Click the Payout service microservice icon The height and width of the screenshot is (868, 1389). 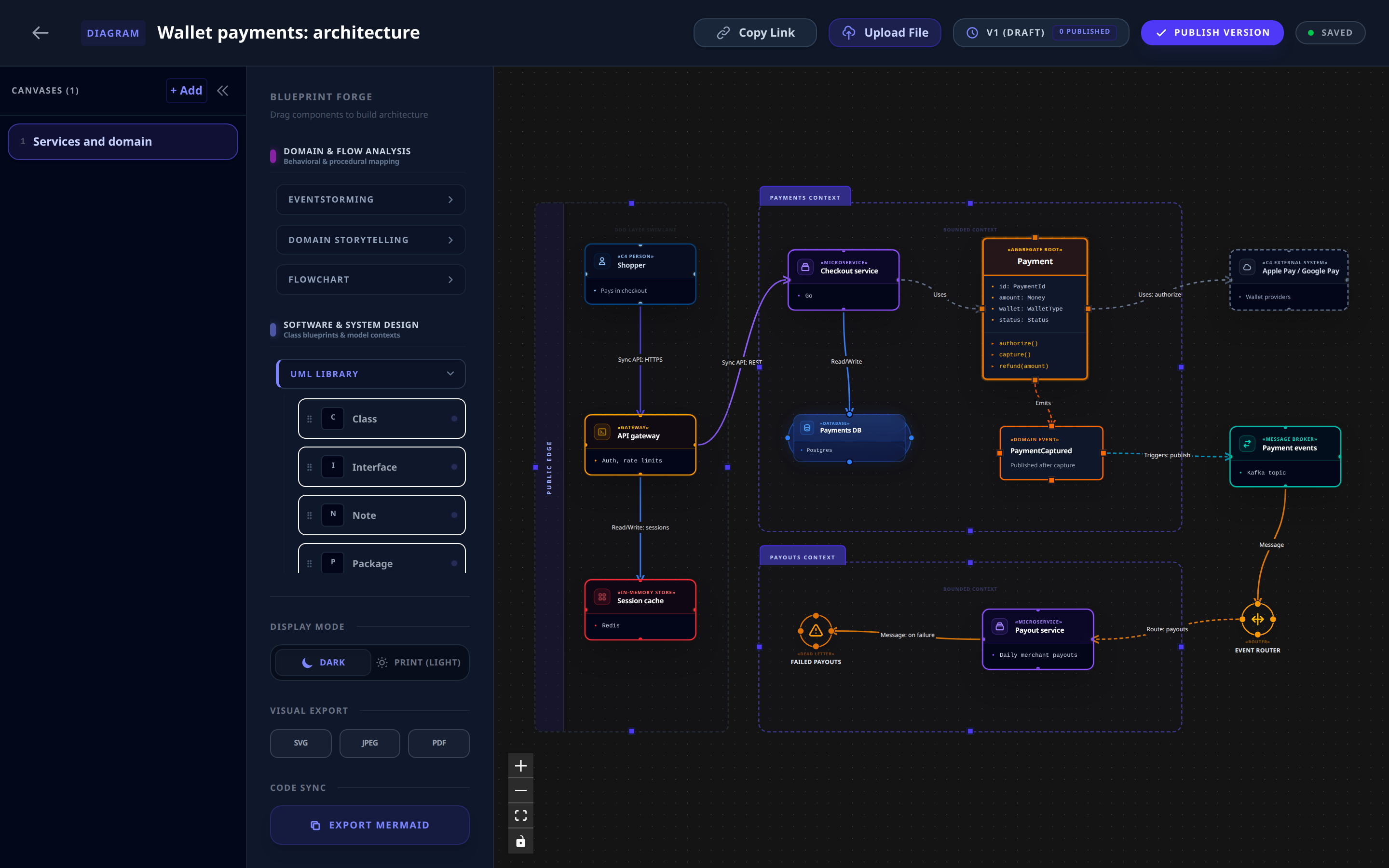click(1000, 626)
